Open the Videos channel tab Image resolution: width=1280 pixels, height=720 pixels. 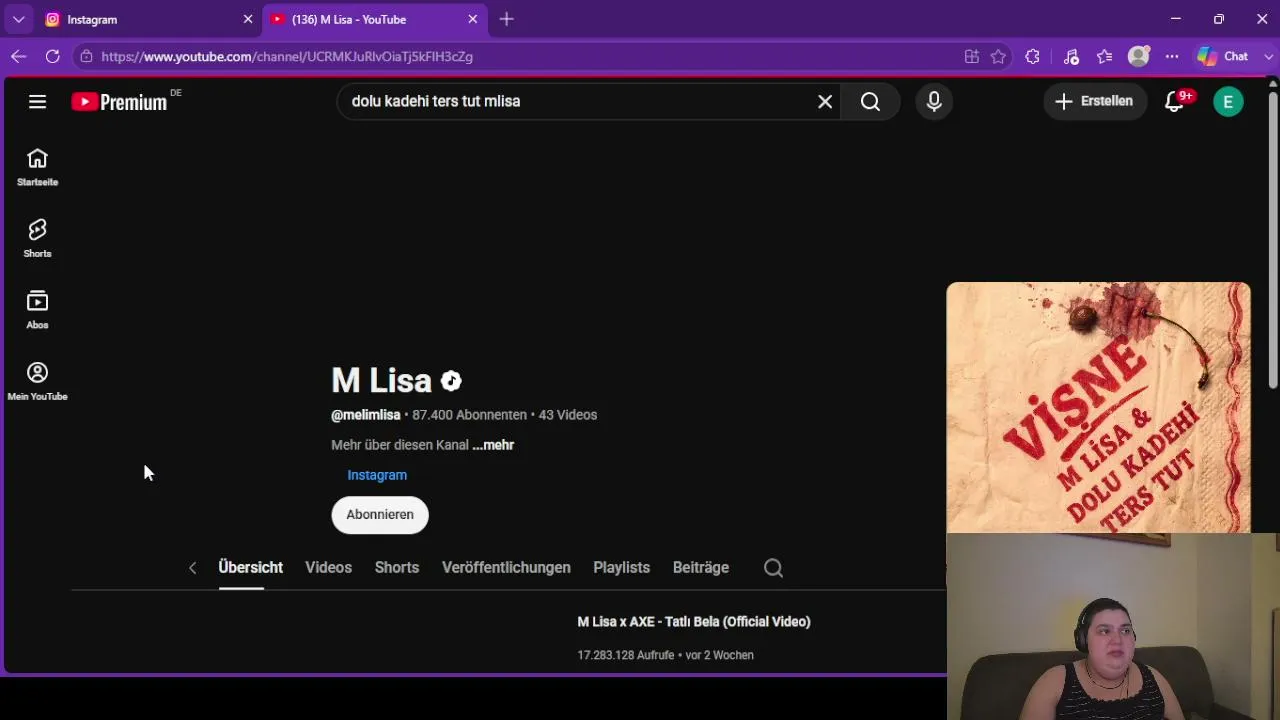point(329,568)
